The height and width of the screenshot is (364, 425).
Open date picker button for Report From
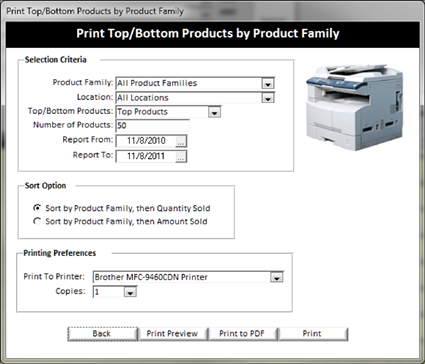coord(181,142)
